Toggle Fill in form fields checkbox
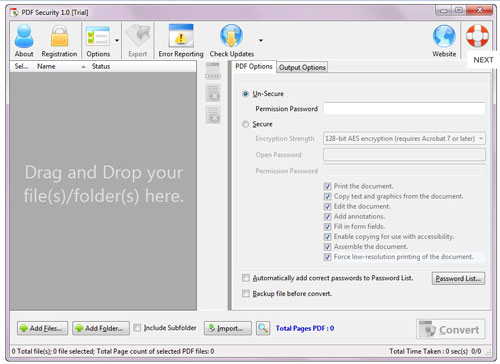The height and width of the screenshot is (364, 500). (327, 227)
